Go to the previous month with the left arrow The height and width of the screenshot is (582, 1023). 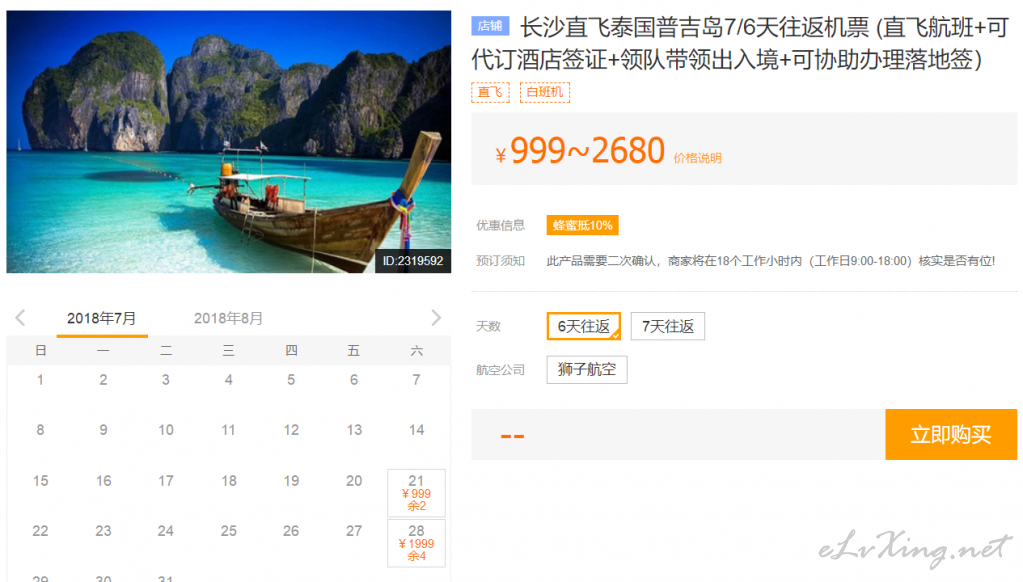[20, 318]
